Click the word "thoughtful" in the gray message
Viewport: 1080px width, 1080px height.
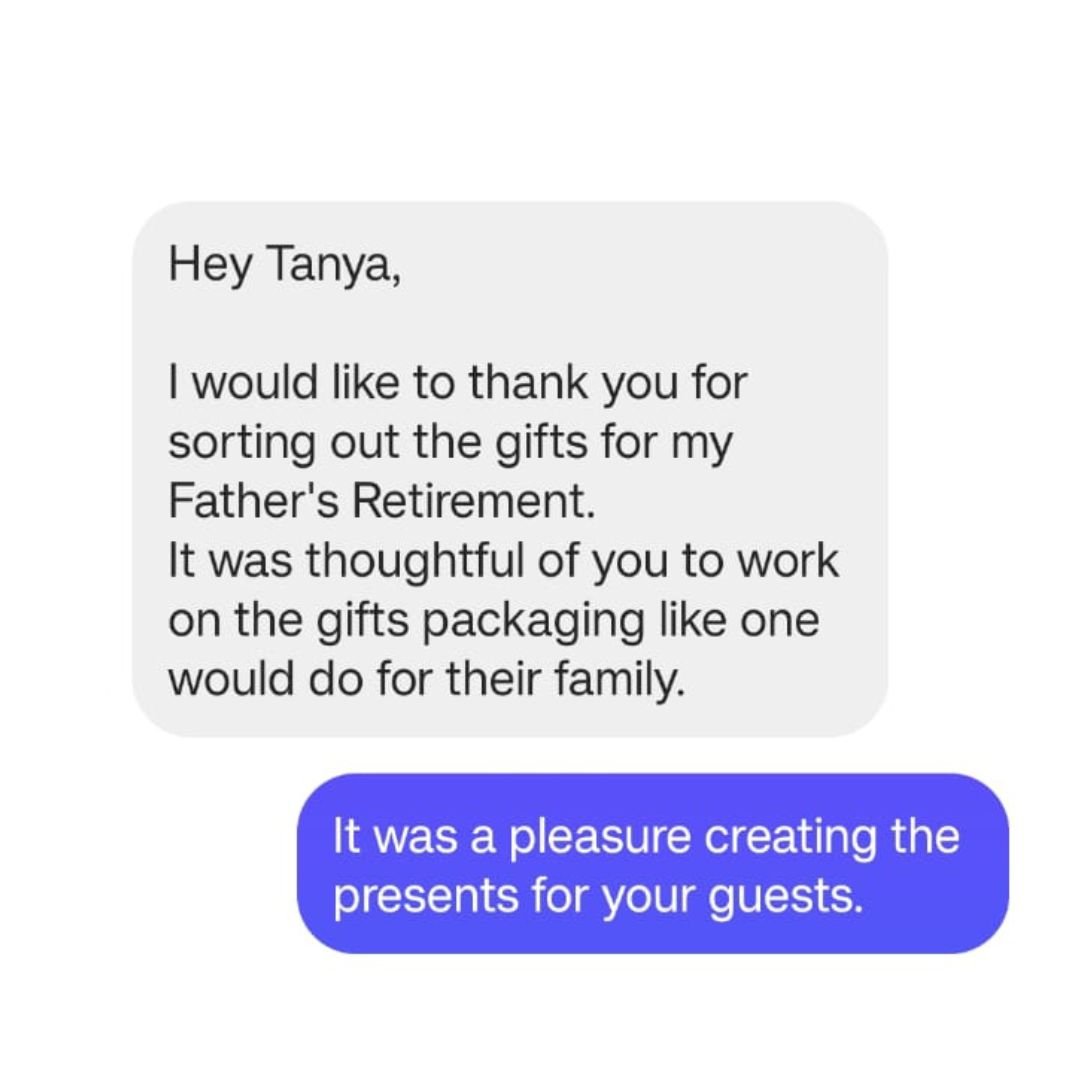422,561
